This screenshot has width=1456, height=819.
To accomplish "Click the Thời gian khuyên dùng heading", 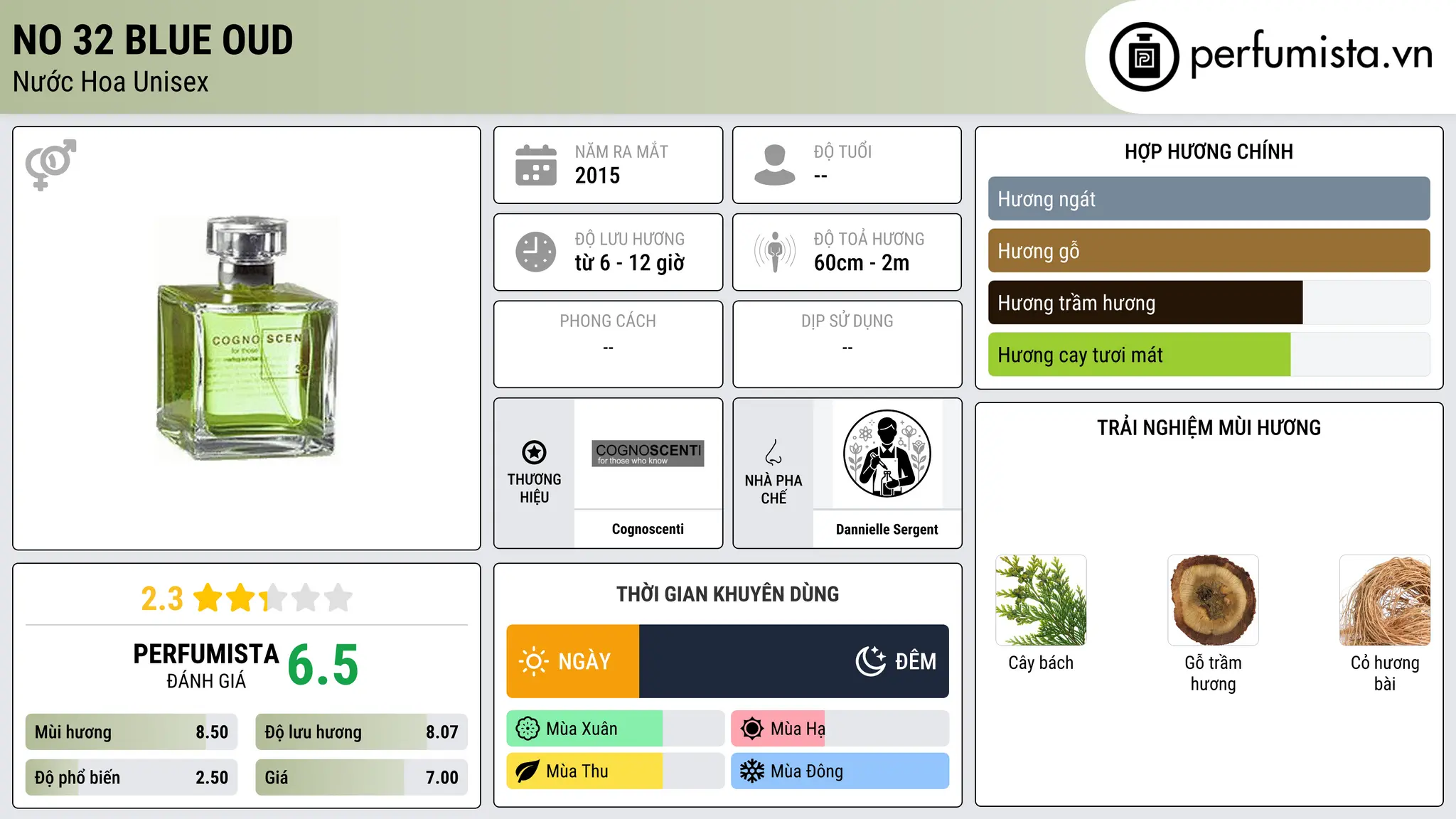I will point(727,594).
